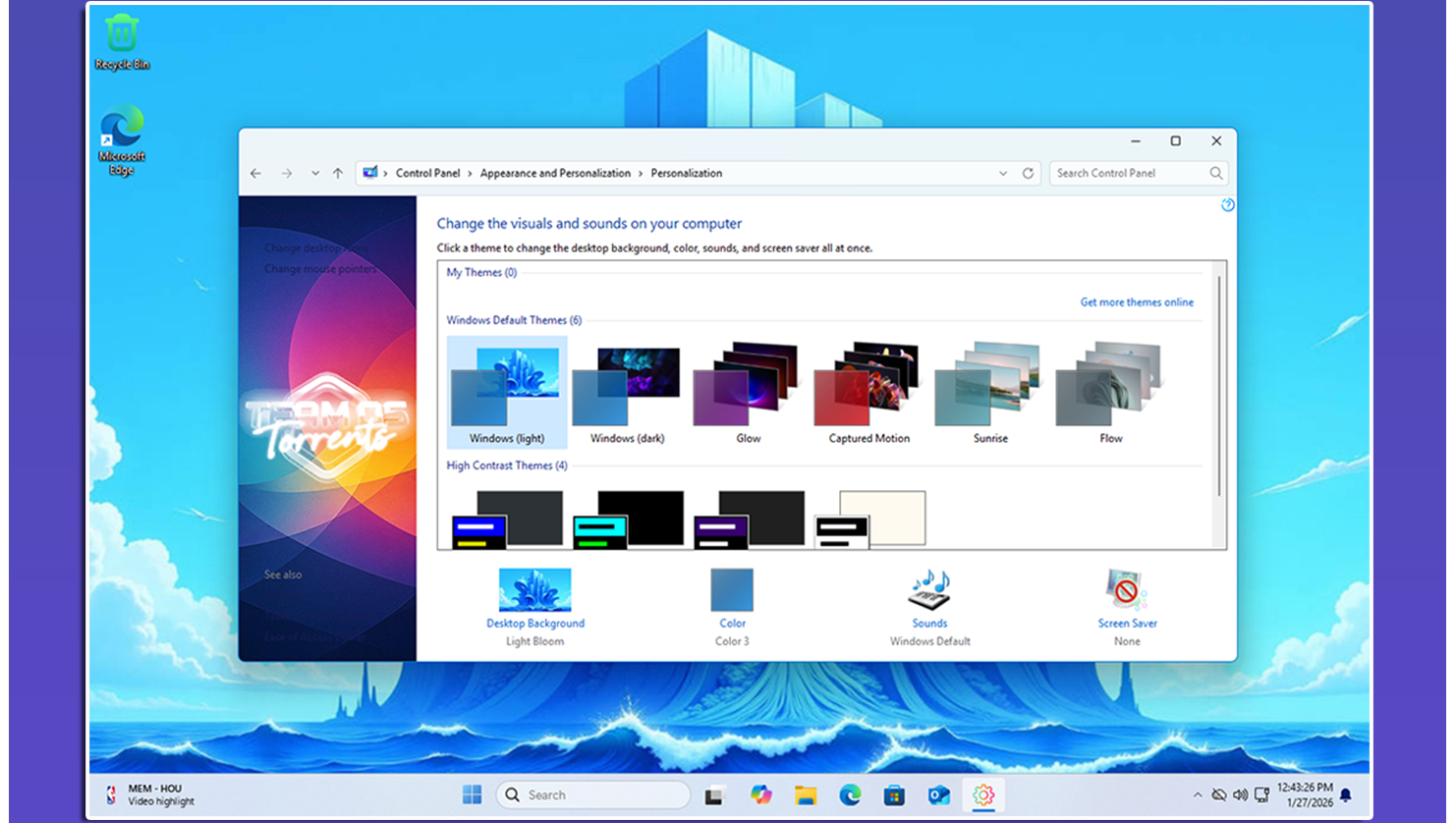
Task: Open the Screen Saver icon
Action: pos(1127,591)
